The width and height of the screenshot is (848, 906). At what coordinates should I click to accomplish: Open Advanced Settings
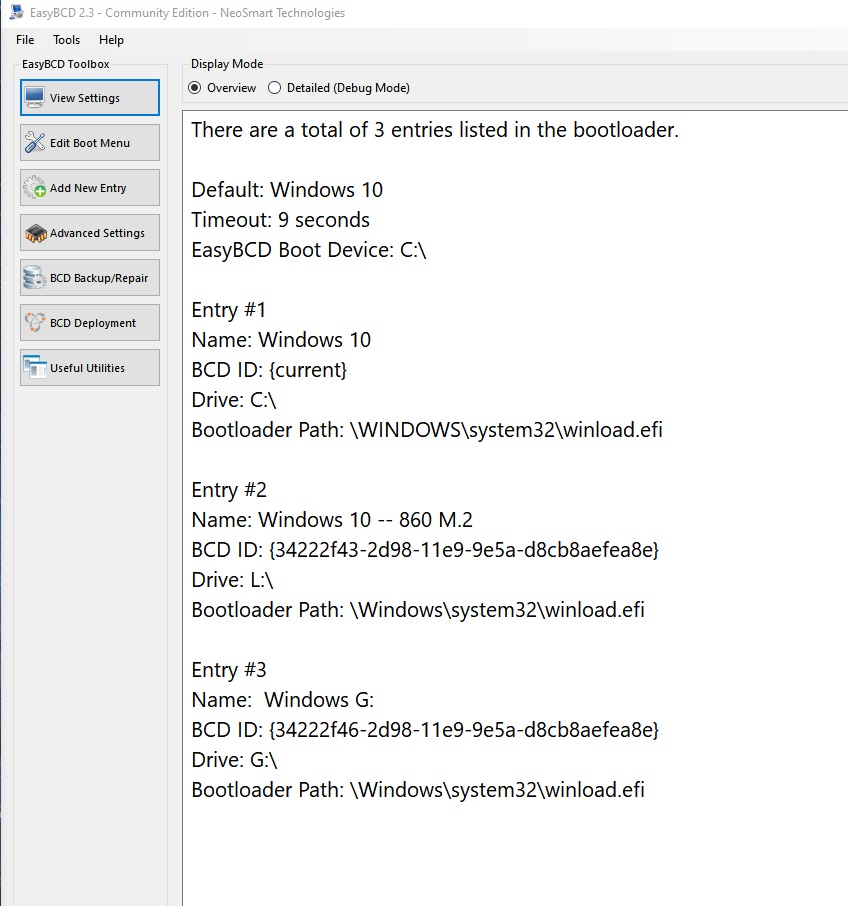[x=90, y=233]
